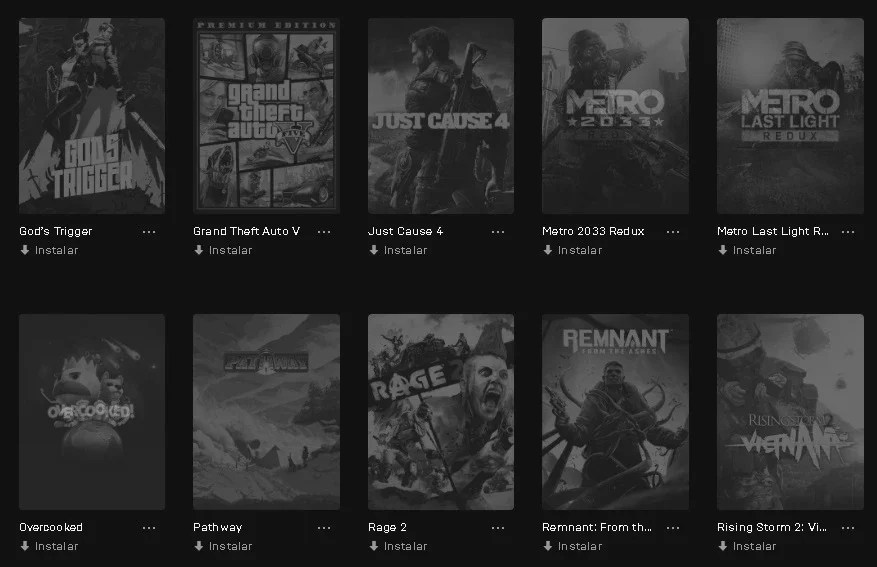
Task: Click the Rising Storm 2 title link
Action: click(x=772, y=527)
